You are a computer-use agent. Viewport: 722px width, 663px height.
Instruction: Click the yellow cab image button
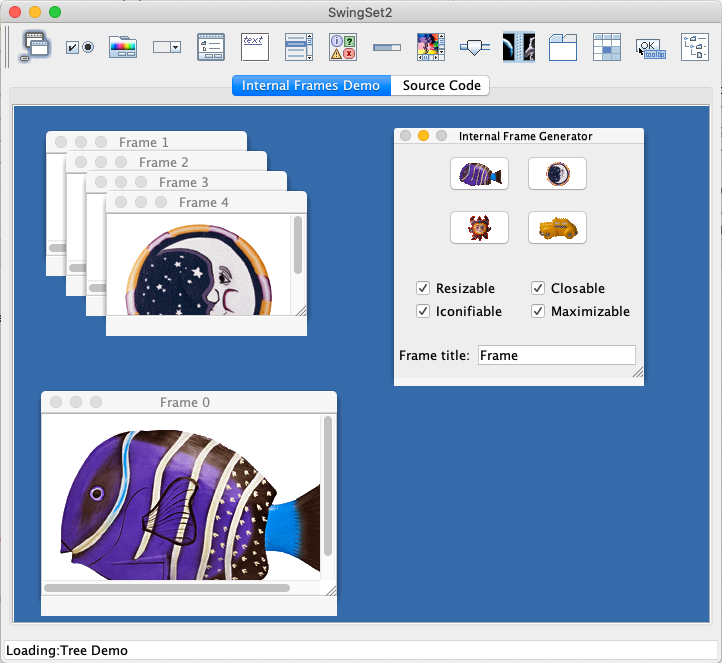click(557, 228)
